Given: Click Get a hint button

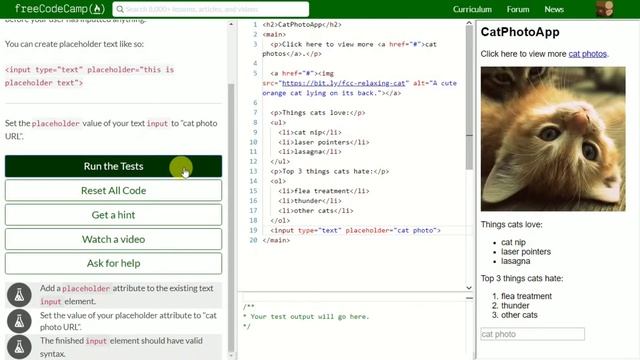Looking at the screenshot, I should 113,215.
